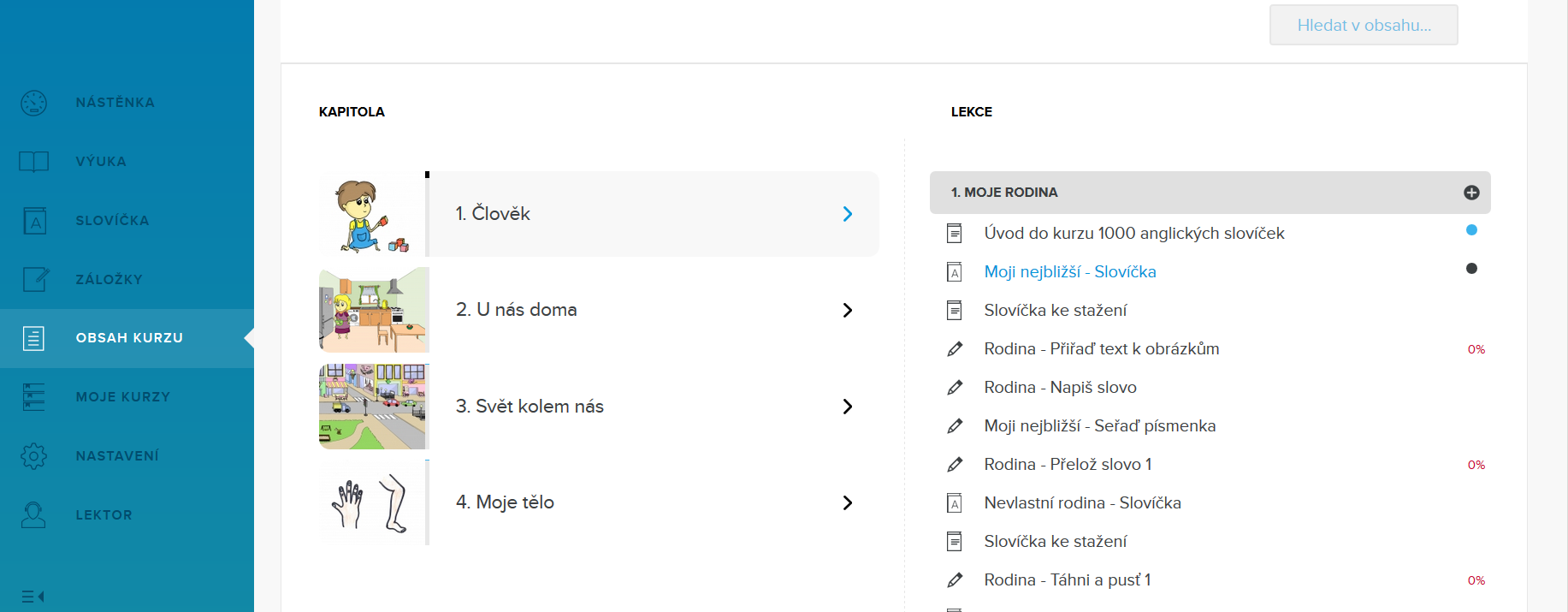Click the blue status dot for Úvod lesson
This screenshot has height=612, width=1568.
(x=1471, y=229)
